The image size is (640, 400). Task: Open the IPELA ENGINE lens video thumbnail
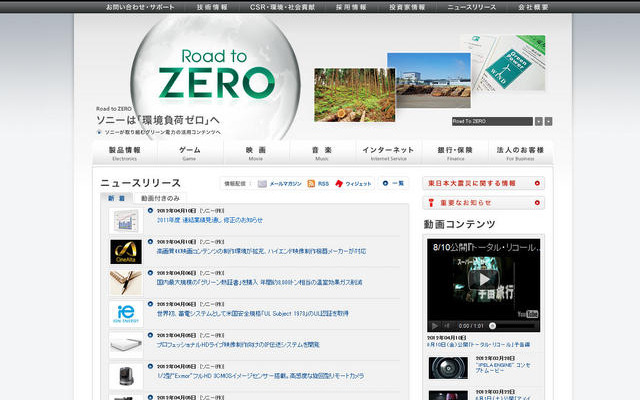[x=448, y=368]
